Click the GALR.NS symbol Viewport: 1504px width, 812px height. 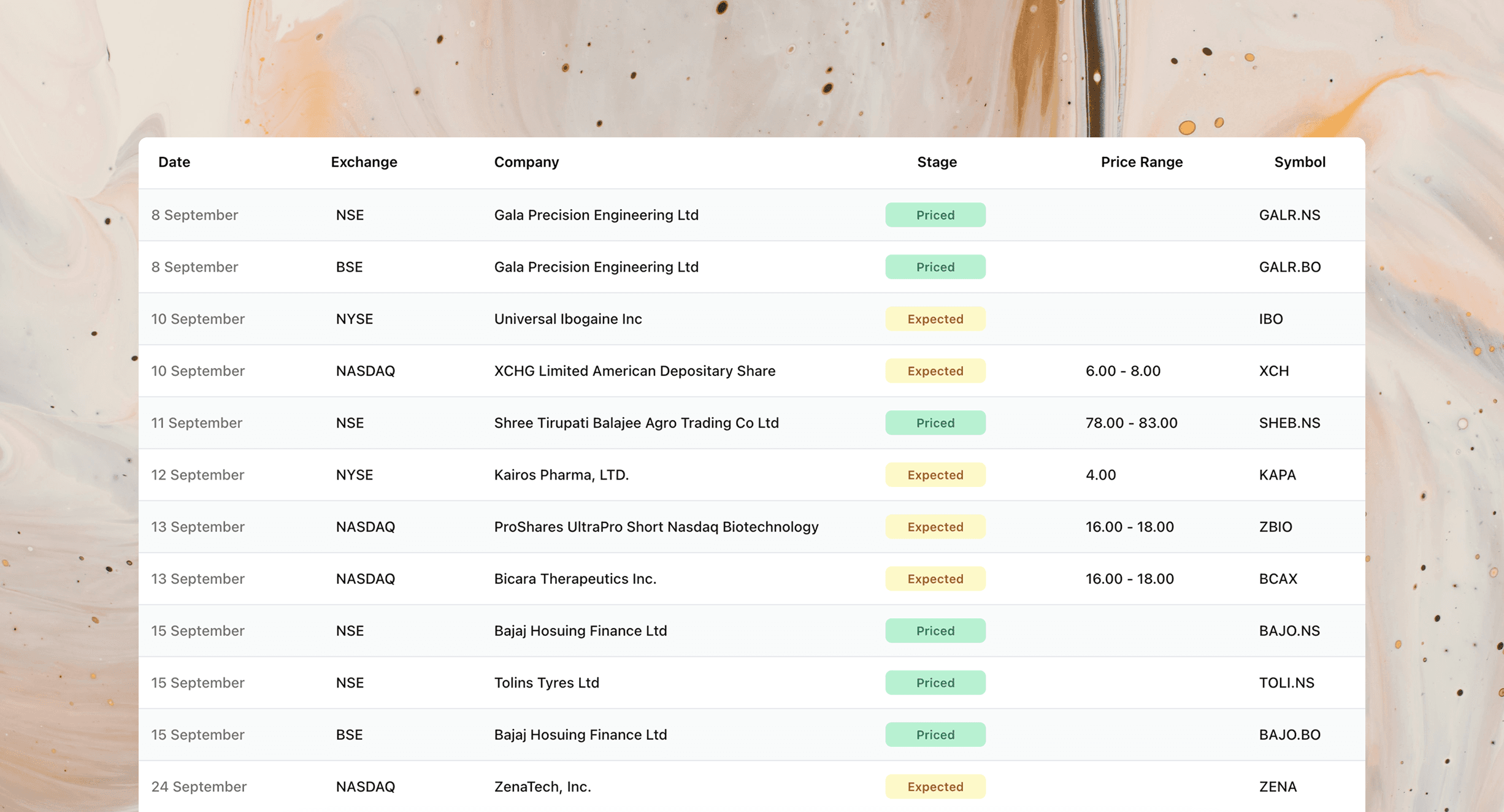coord(1289,215)
